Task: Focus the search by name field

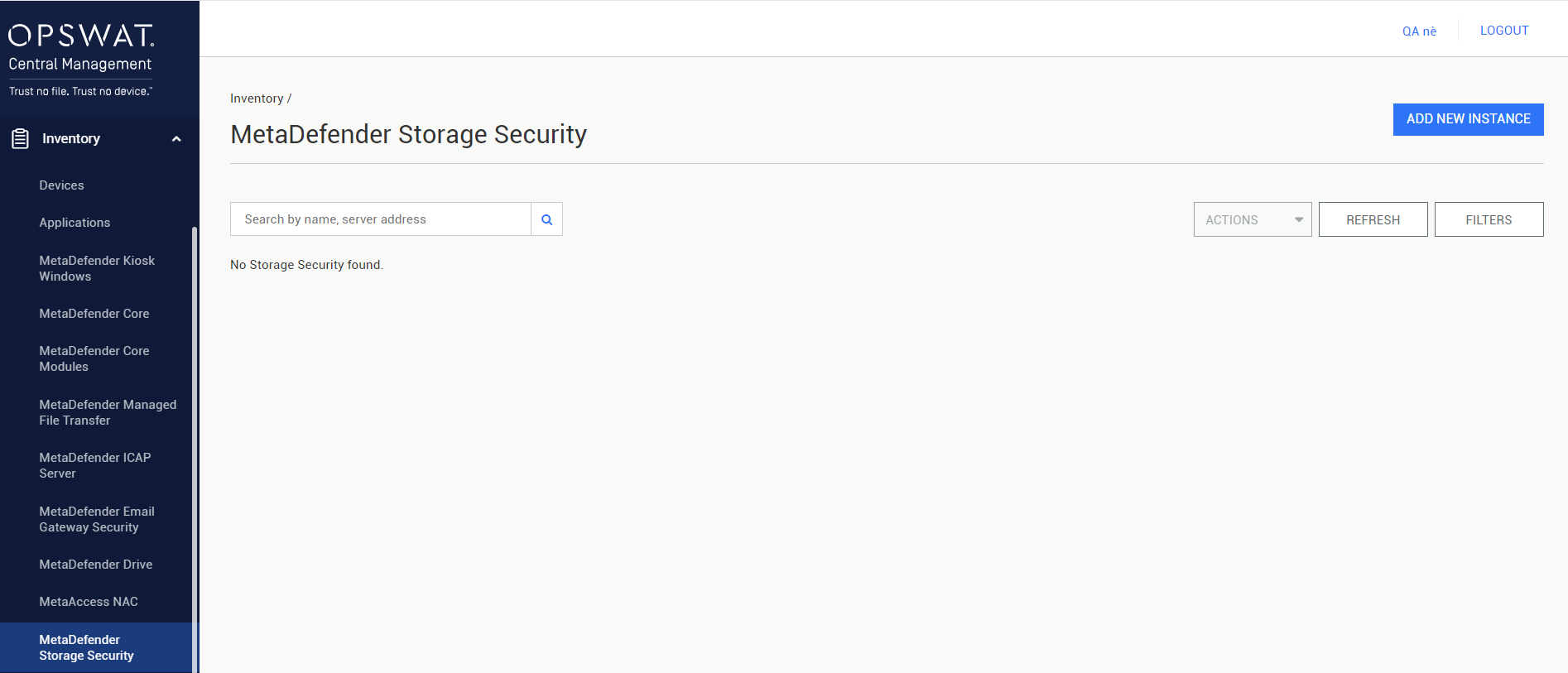Action: point(381,219)
